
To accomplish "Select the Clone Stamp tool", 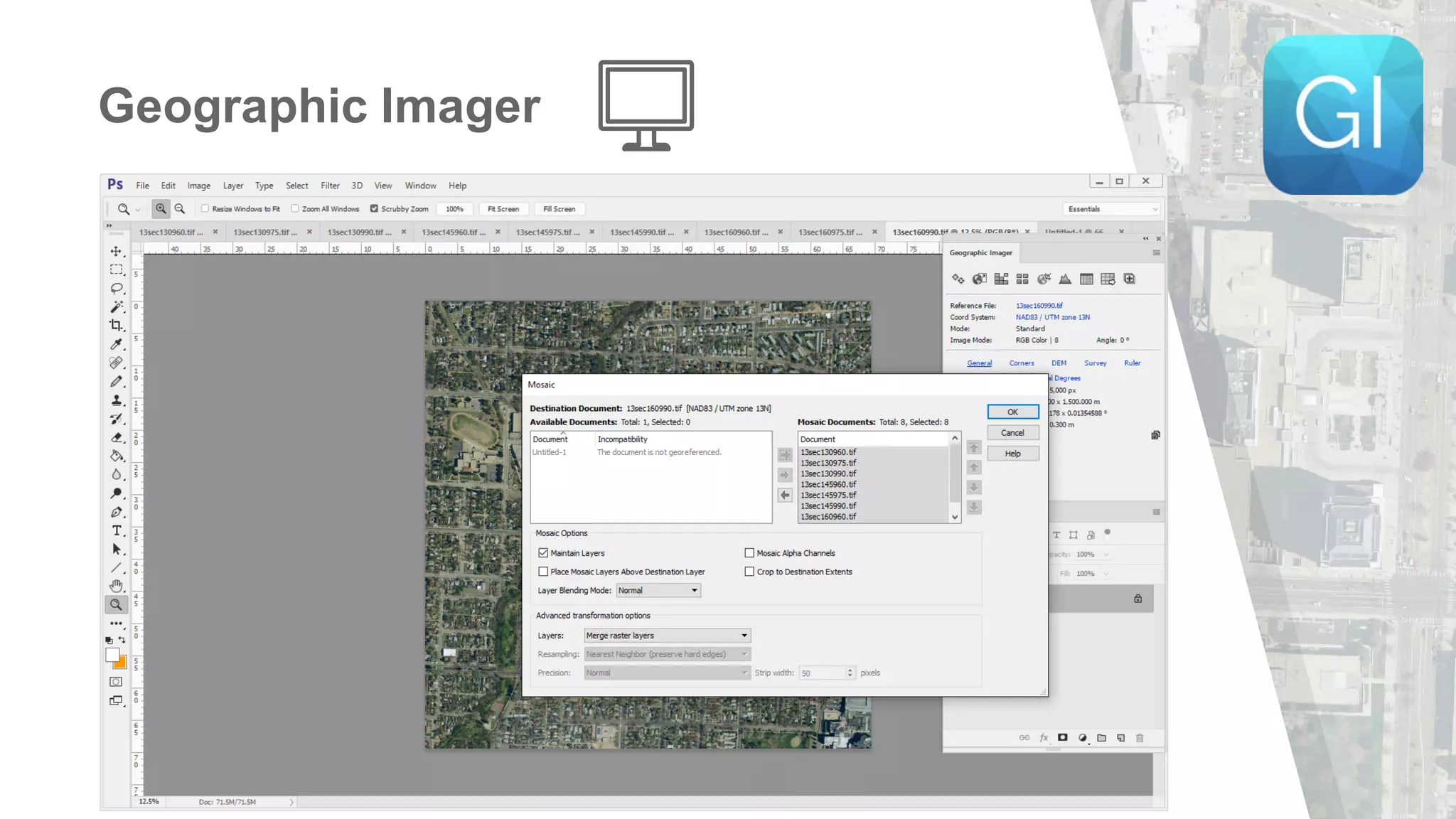I will [x=116, y=400].
